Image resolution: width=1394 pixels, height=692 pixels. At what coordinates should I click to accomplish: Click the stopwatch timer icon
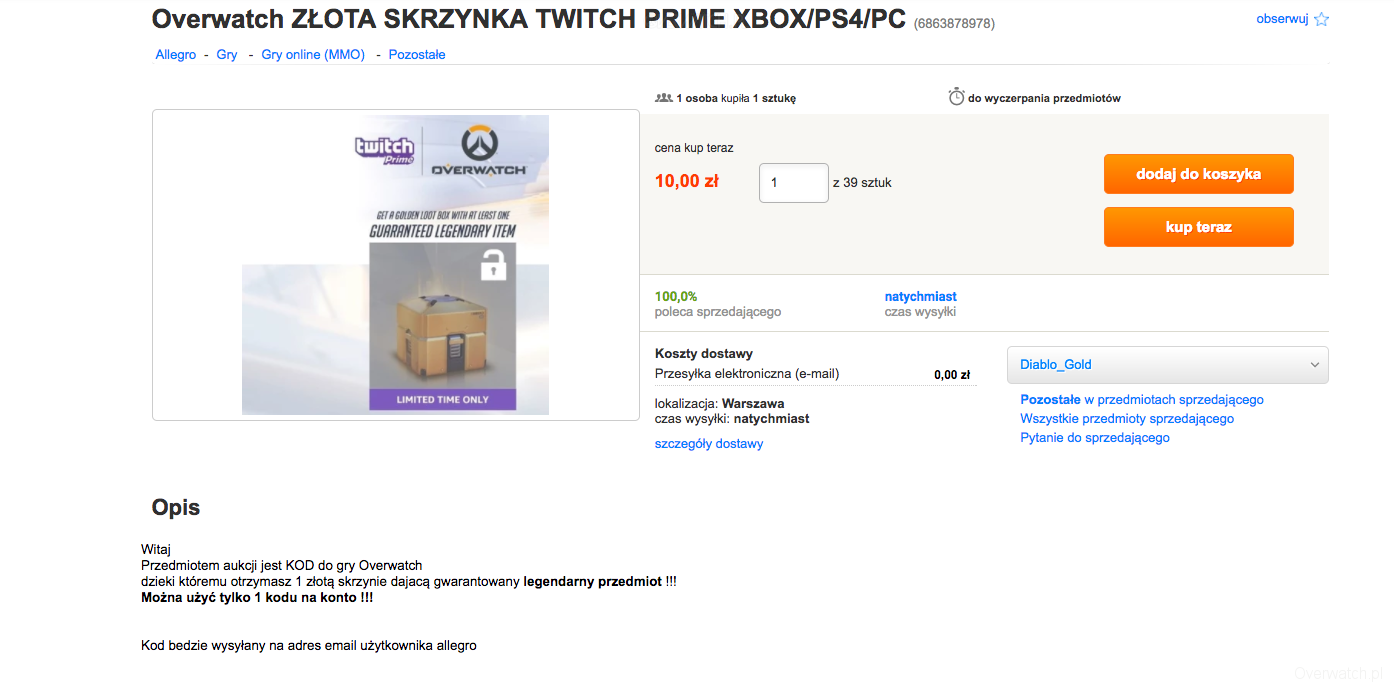[x=956, y=97]
